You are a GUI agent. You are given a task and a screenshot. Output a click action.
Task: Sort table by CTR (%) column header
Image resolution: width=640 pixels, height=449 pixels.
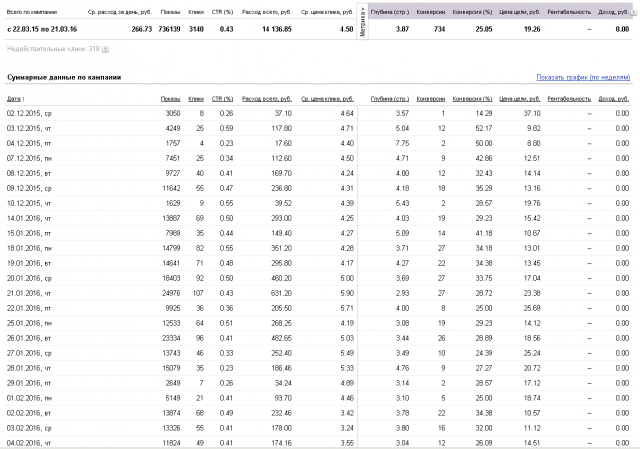[222, 99]
